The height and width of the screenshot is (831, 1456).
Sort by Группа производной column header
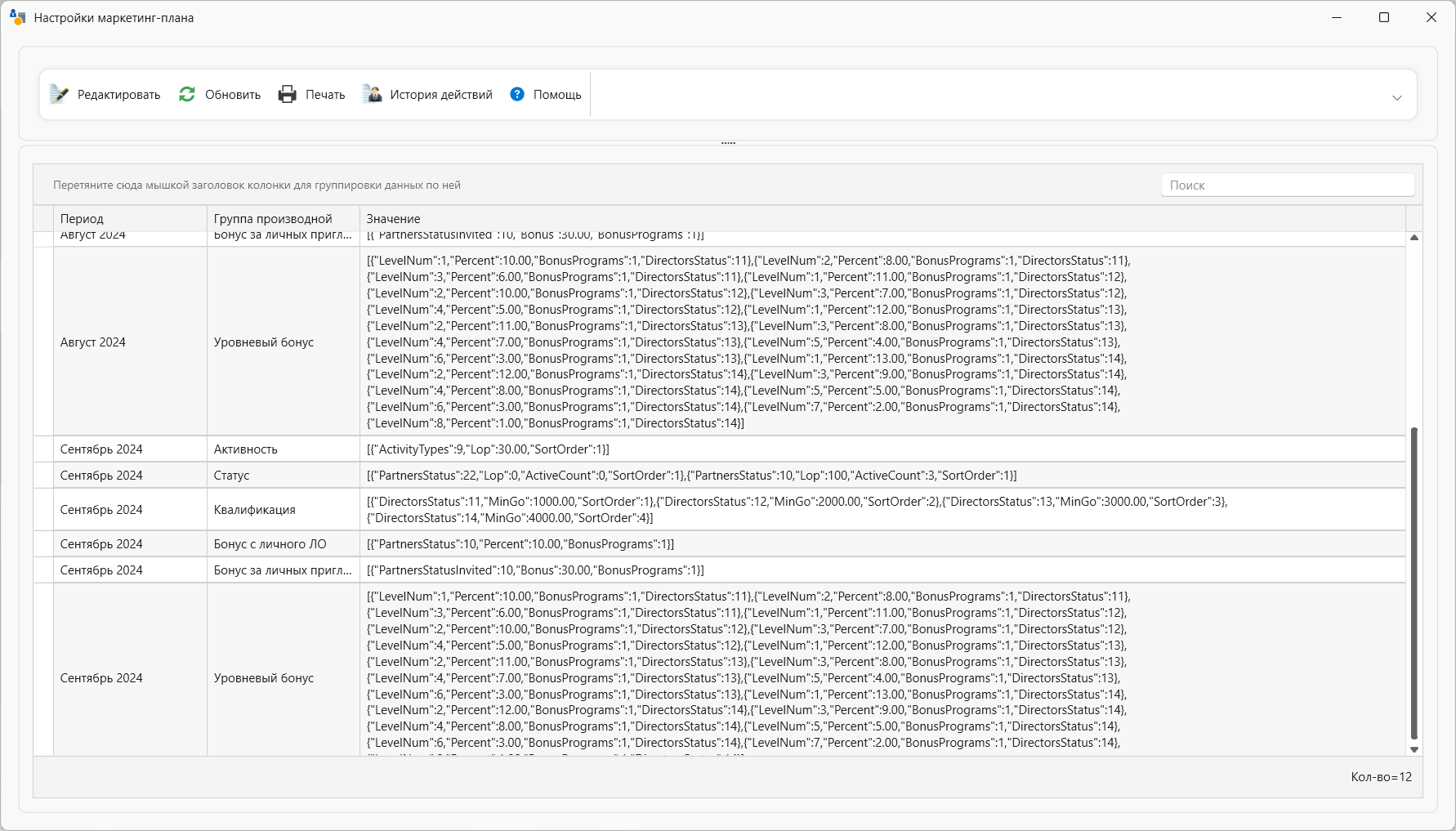[284, 219]
